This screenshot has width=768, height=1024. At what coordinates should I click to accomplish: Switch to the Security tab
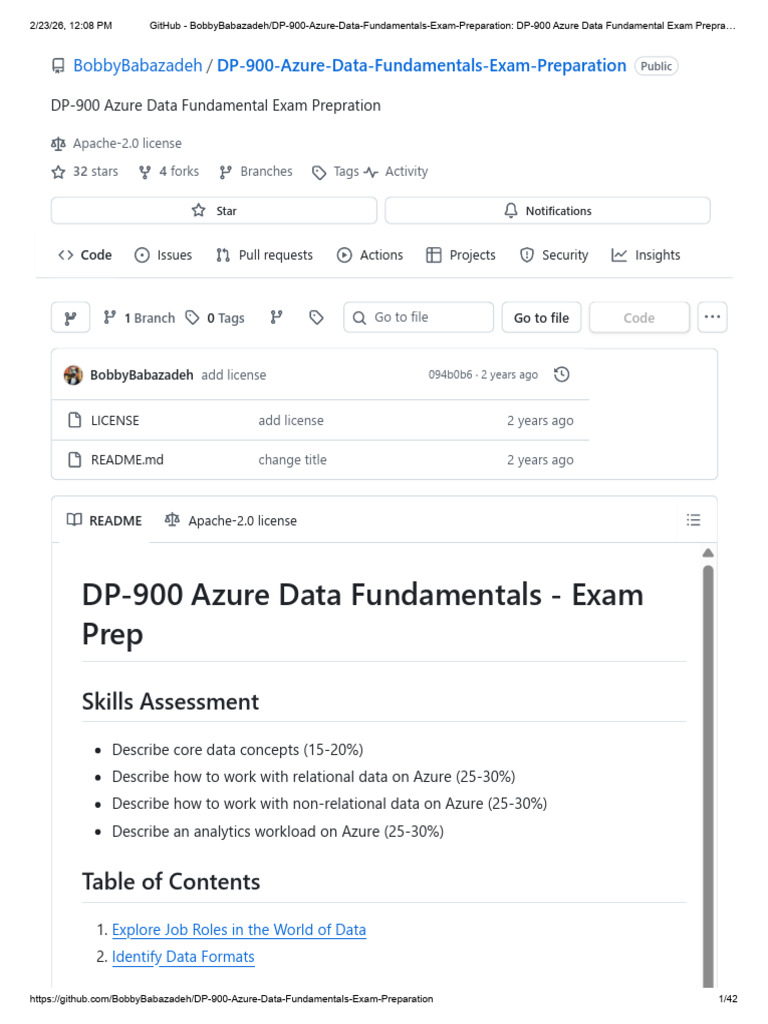click(x=554, y=255)
